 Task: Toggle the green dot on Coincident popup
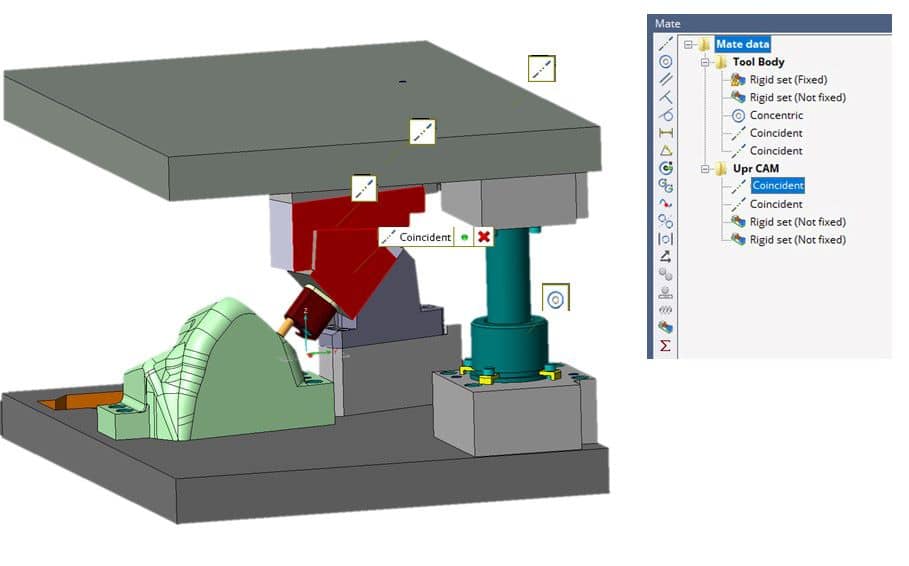[464, 237]
